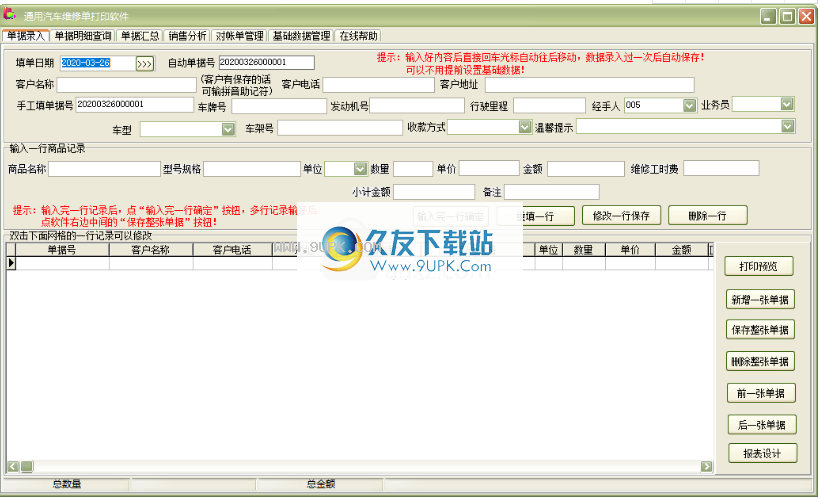Click the 删除一行 button

tap(708, 216)
